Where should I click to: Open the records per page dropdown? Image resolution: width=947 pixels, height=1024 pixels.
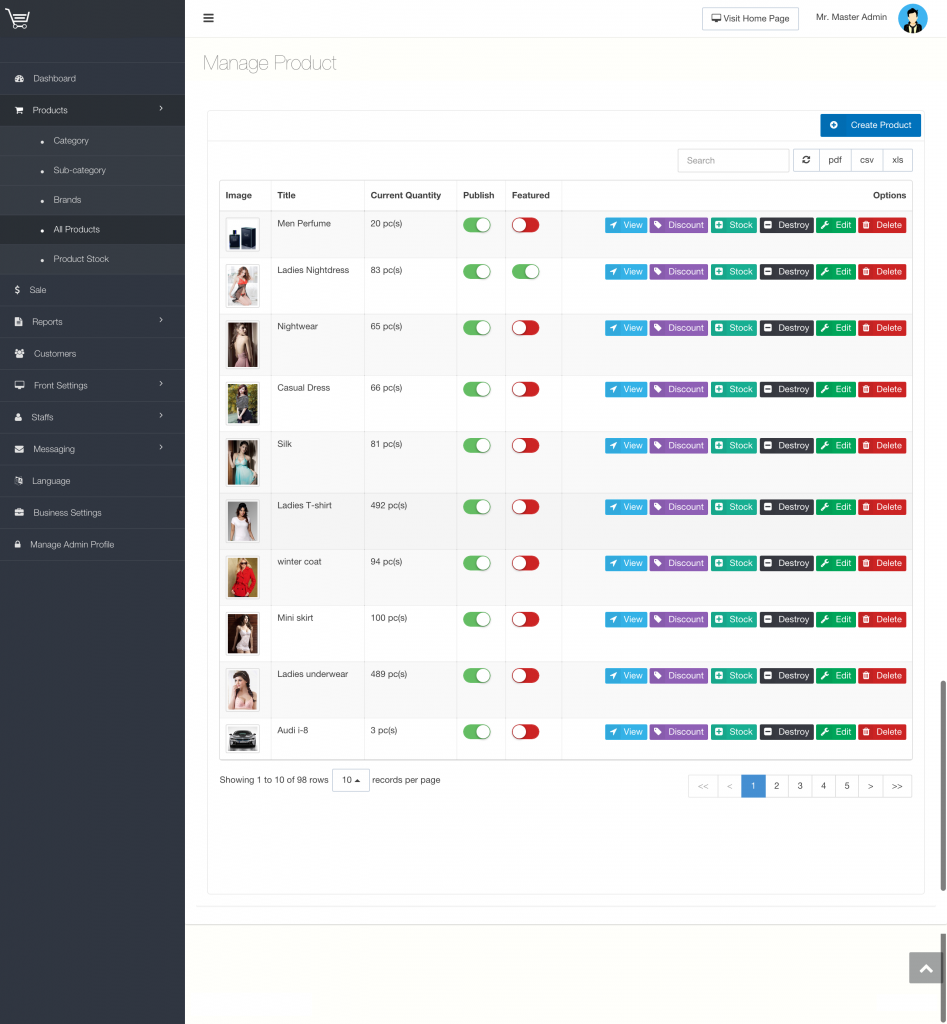tap(351, 780)
